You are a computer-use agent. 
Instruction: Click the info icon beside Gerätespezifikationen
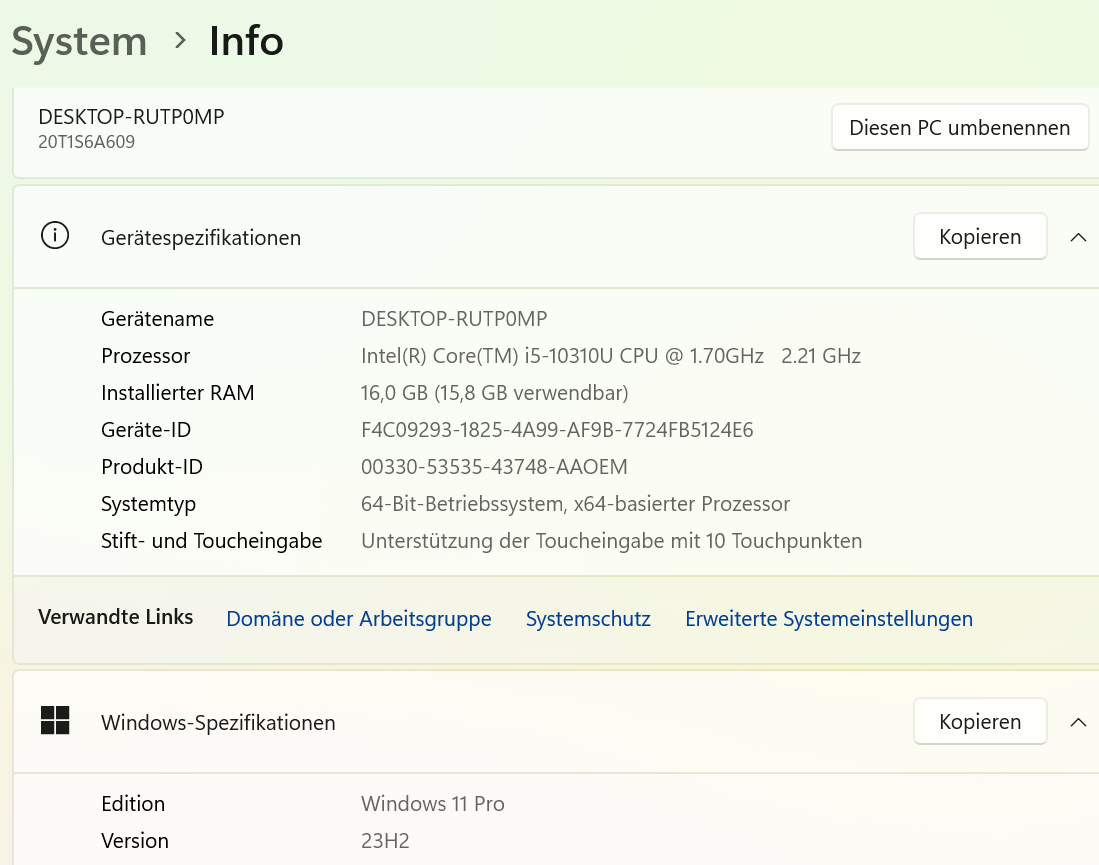pos(55,236)
